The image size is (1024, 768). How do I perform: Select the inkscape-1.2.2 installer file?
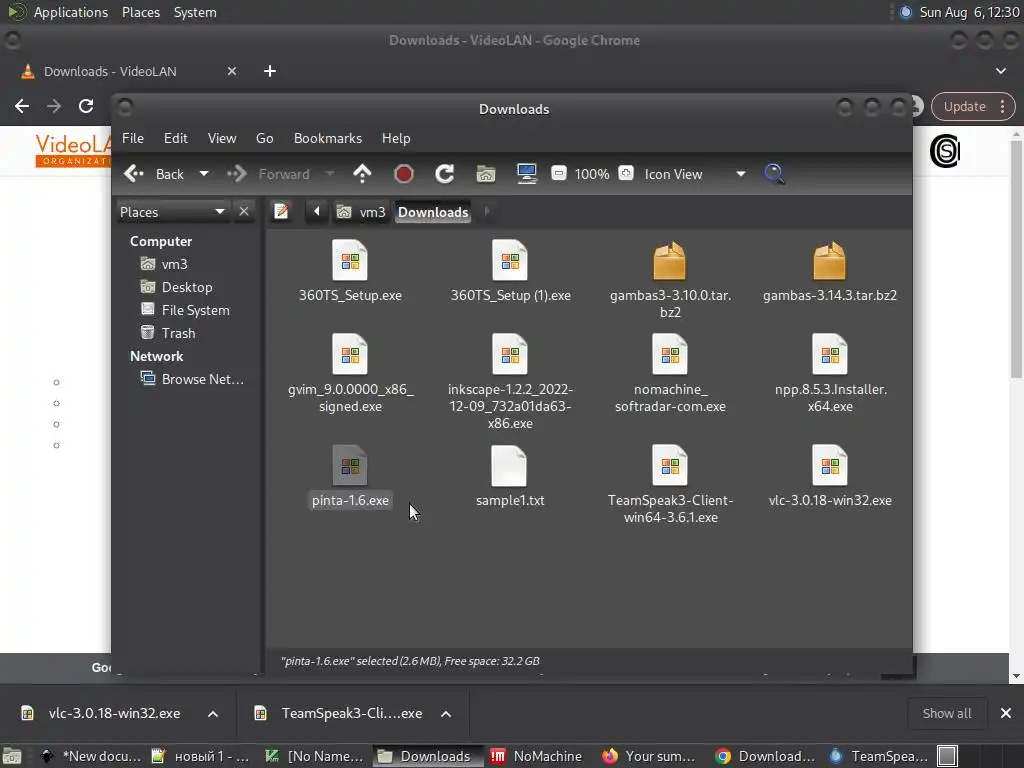pos(510,382)
